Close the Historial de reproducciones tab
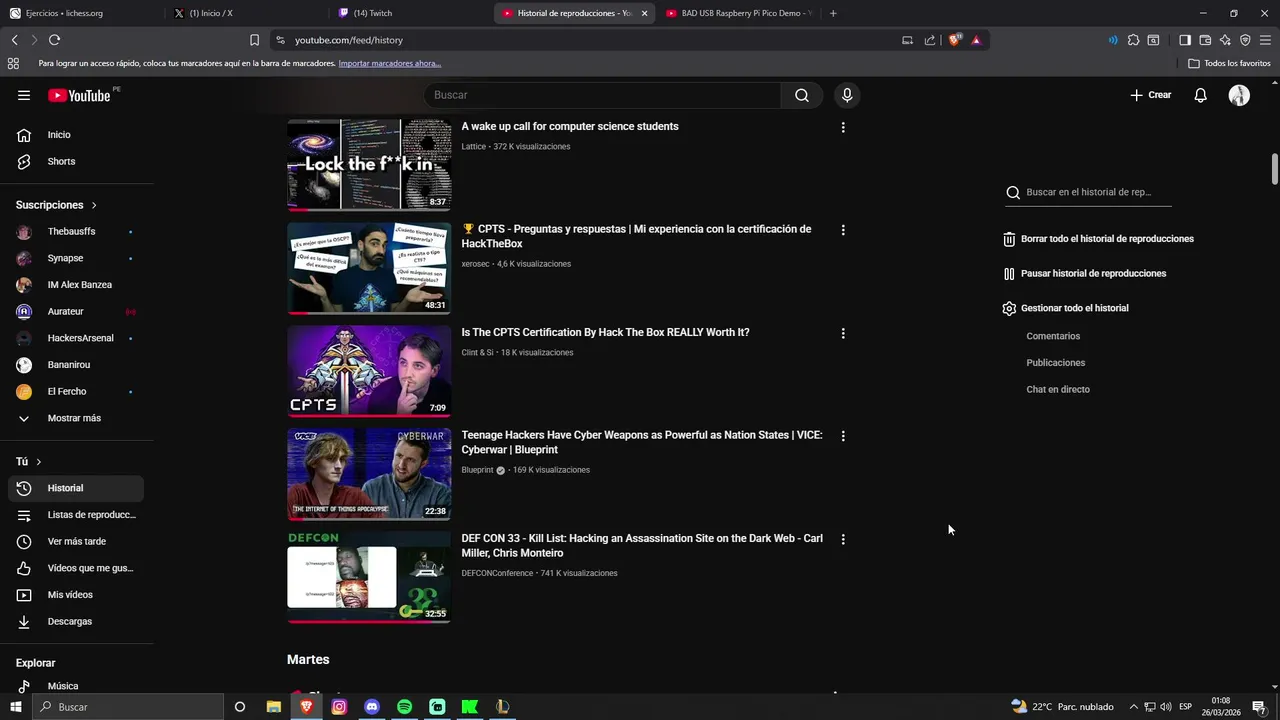Image resolution: width=1280 pixels, height=720 pixels. [x=644, y=13]
